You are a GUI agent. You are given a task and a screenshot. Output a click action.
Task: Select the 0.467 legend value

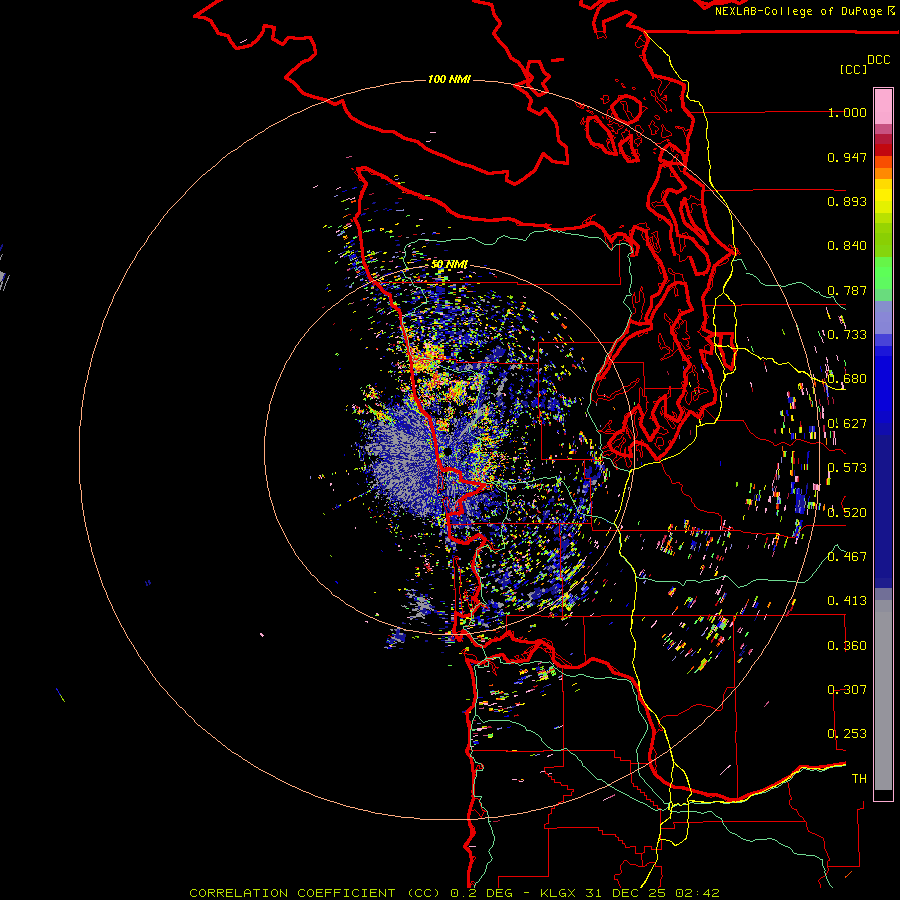(847, 557)
